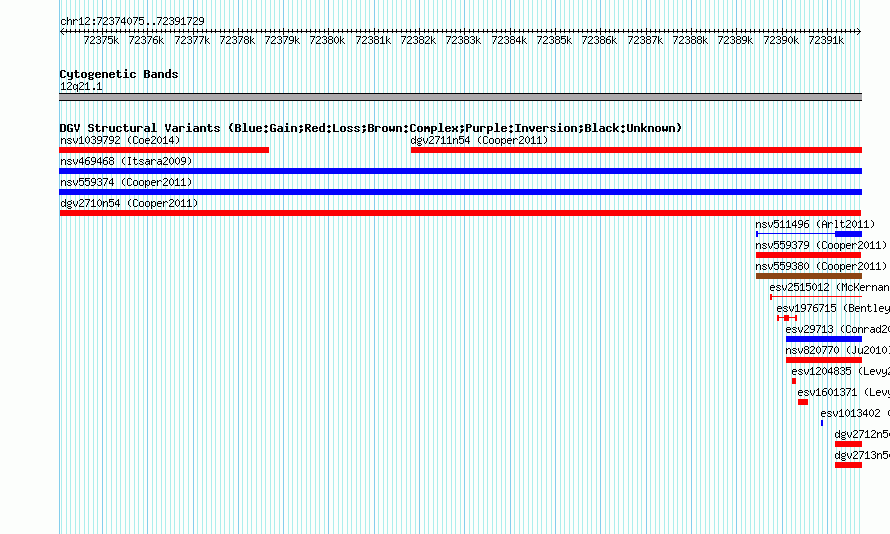
Task: Click the 72390k ruler tick label
Action: pyautogui.click(x=781, y=40)
